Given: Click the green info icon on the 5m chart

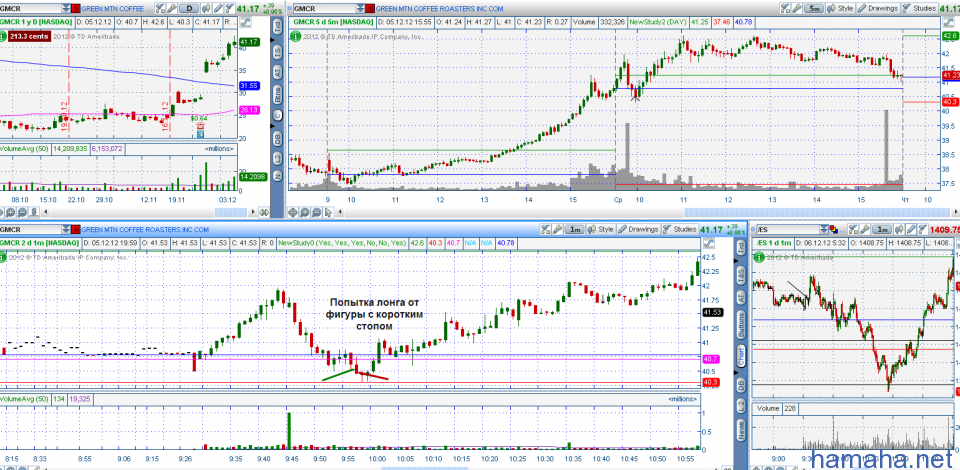Looking at the screenshot, I should (296, 35).
